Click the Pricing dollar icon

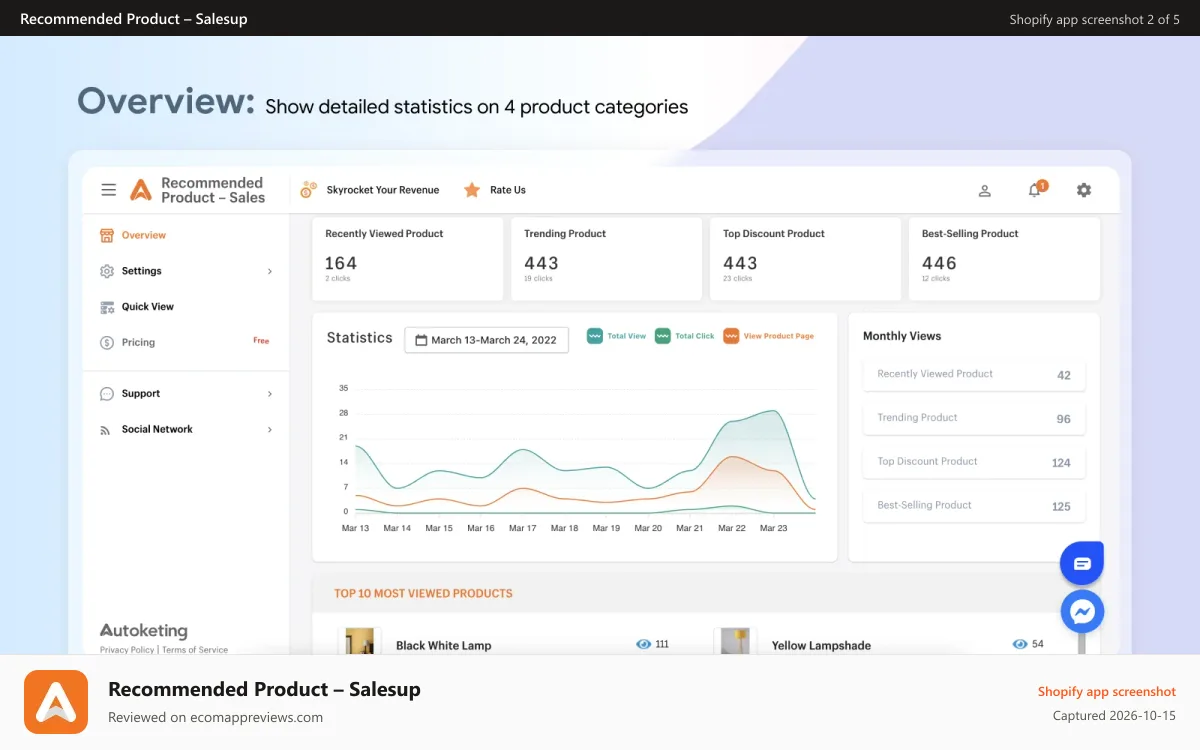107,343
